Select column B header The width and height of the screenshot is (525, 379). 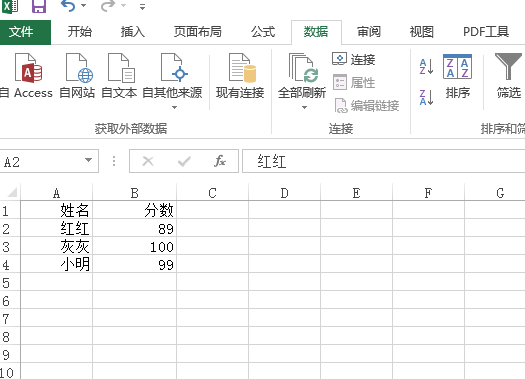135,193
